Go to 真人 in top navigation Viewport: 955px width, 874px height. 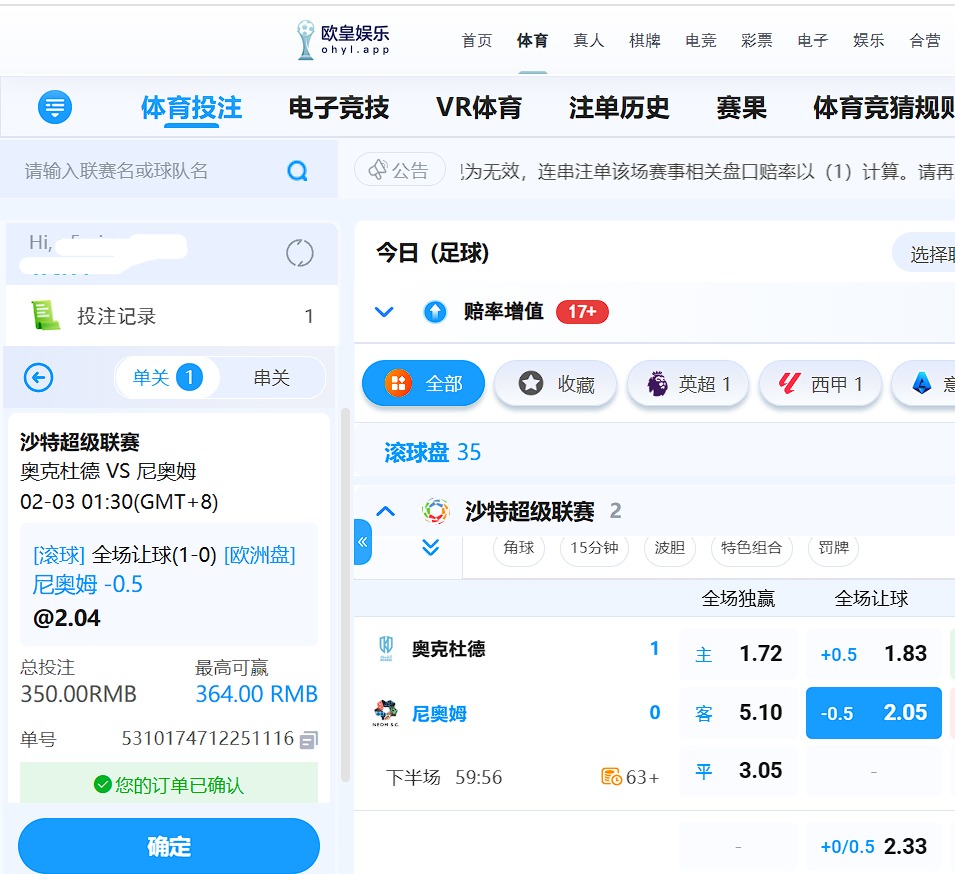tap(588, 41)
